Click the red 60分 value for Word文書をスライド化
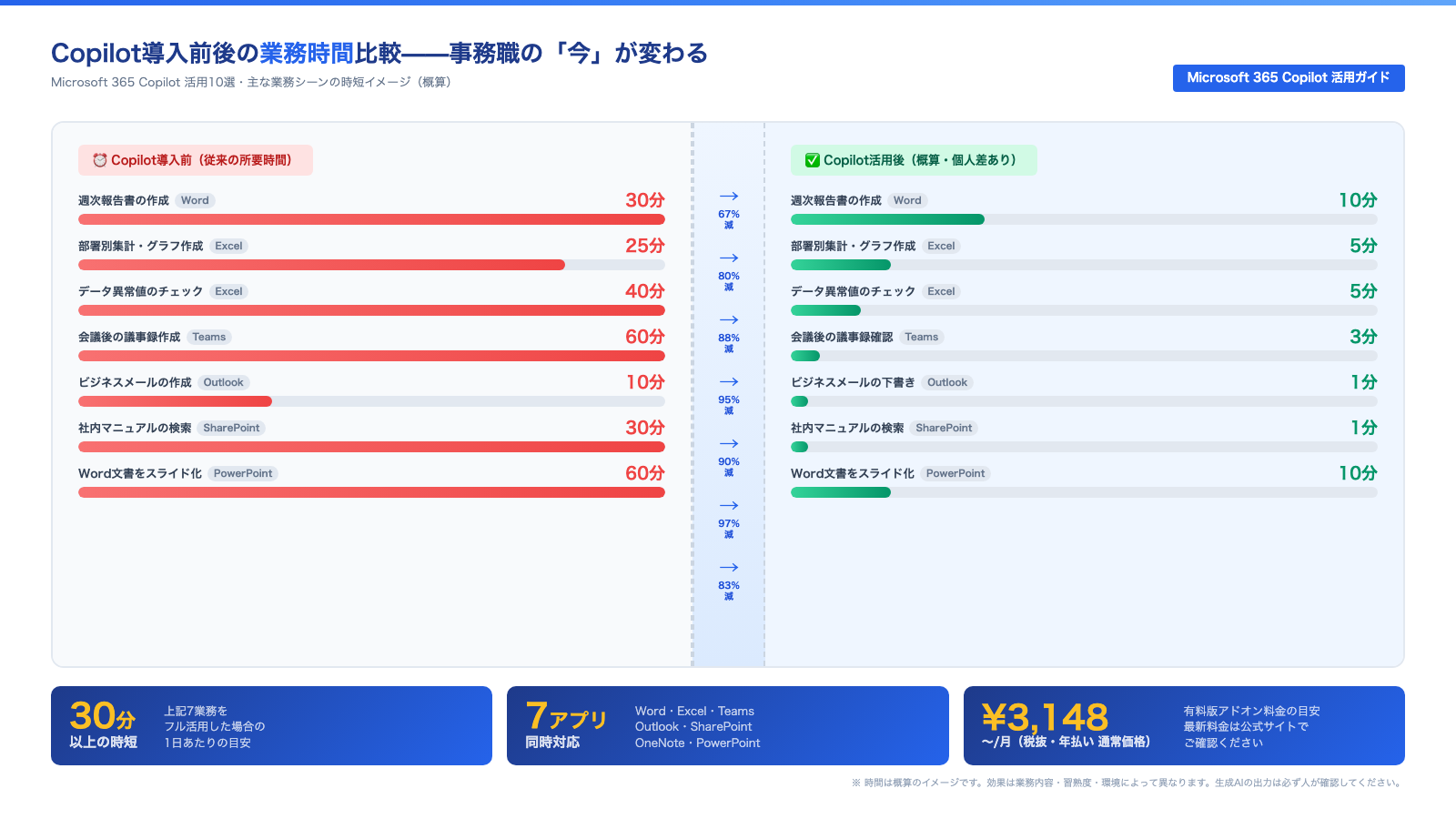This screenshot has width=1456, height=819. 645,473
